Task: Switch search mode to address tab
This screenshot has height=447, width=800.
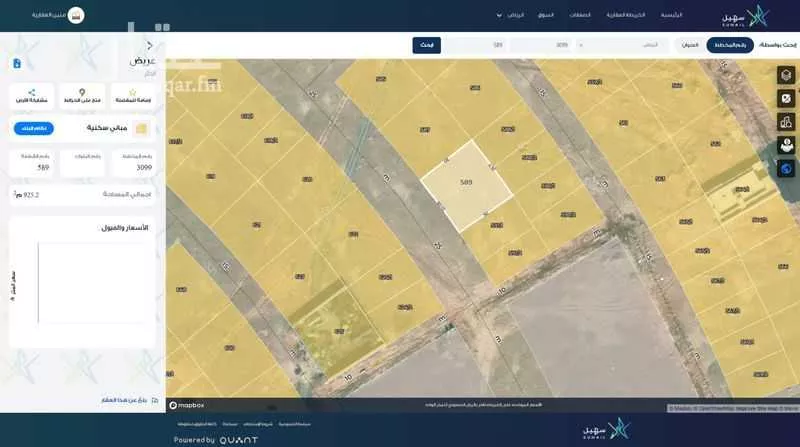Action: click(690, 45)
